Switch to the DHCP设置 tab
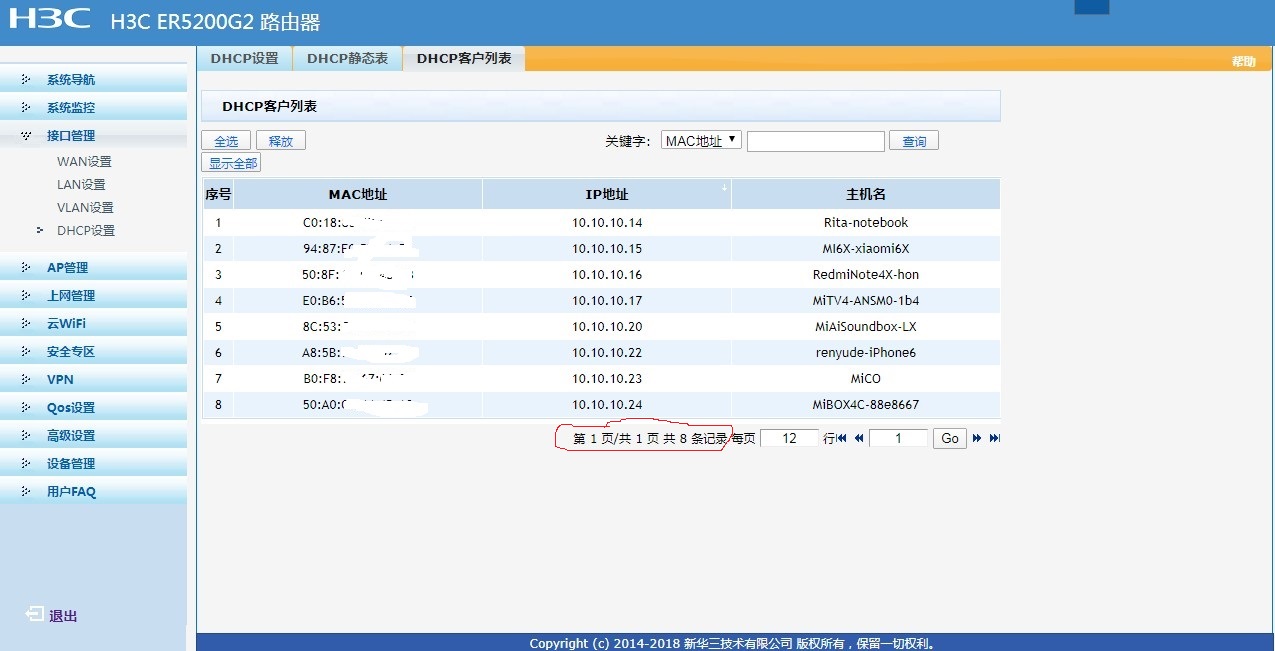The width and height of the screenshot is (1275, 651). [245, 59]
